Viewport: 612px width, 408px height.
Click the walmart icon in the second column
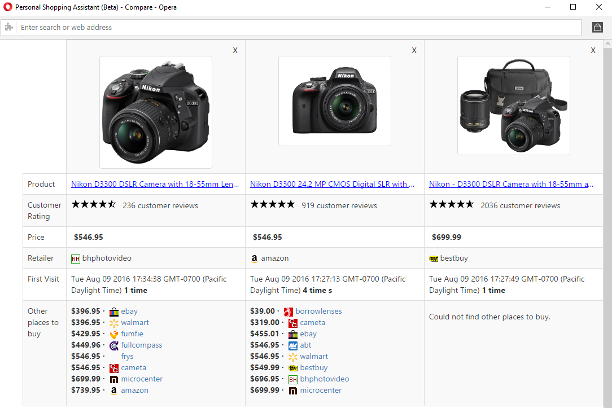click(293, 357)
